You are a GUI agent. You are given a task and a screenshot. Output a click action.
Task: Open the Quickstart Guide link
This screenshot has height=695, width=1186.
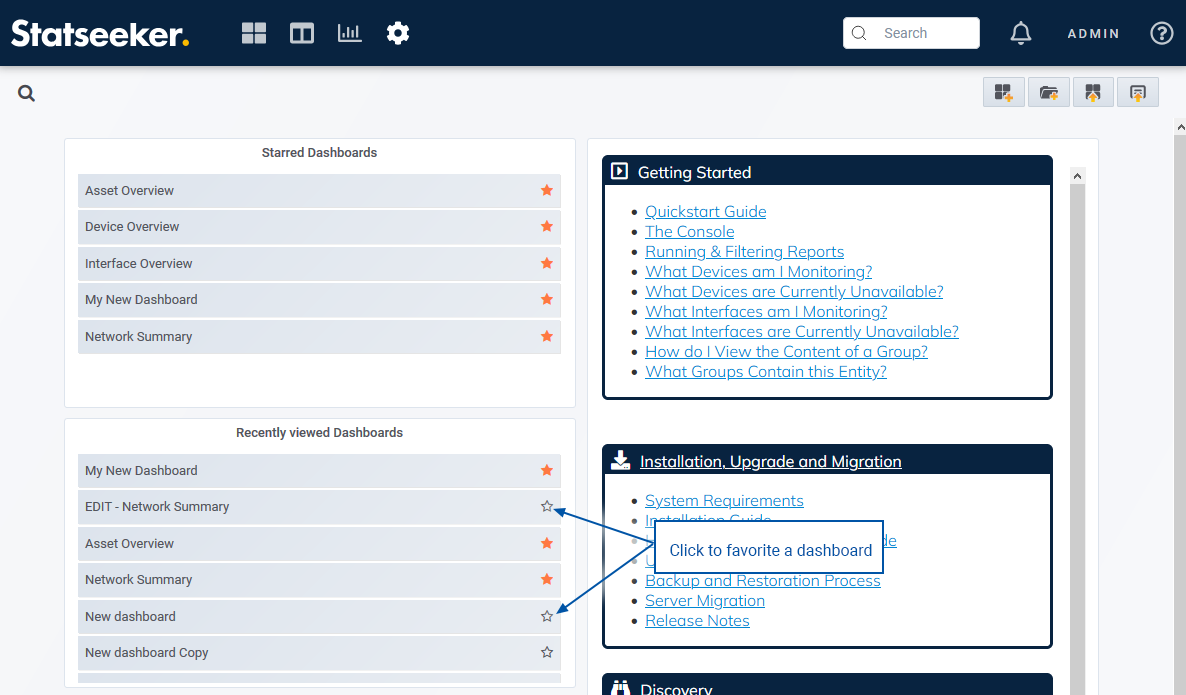pos(705,212)
